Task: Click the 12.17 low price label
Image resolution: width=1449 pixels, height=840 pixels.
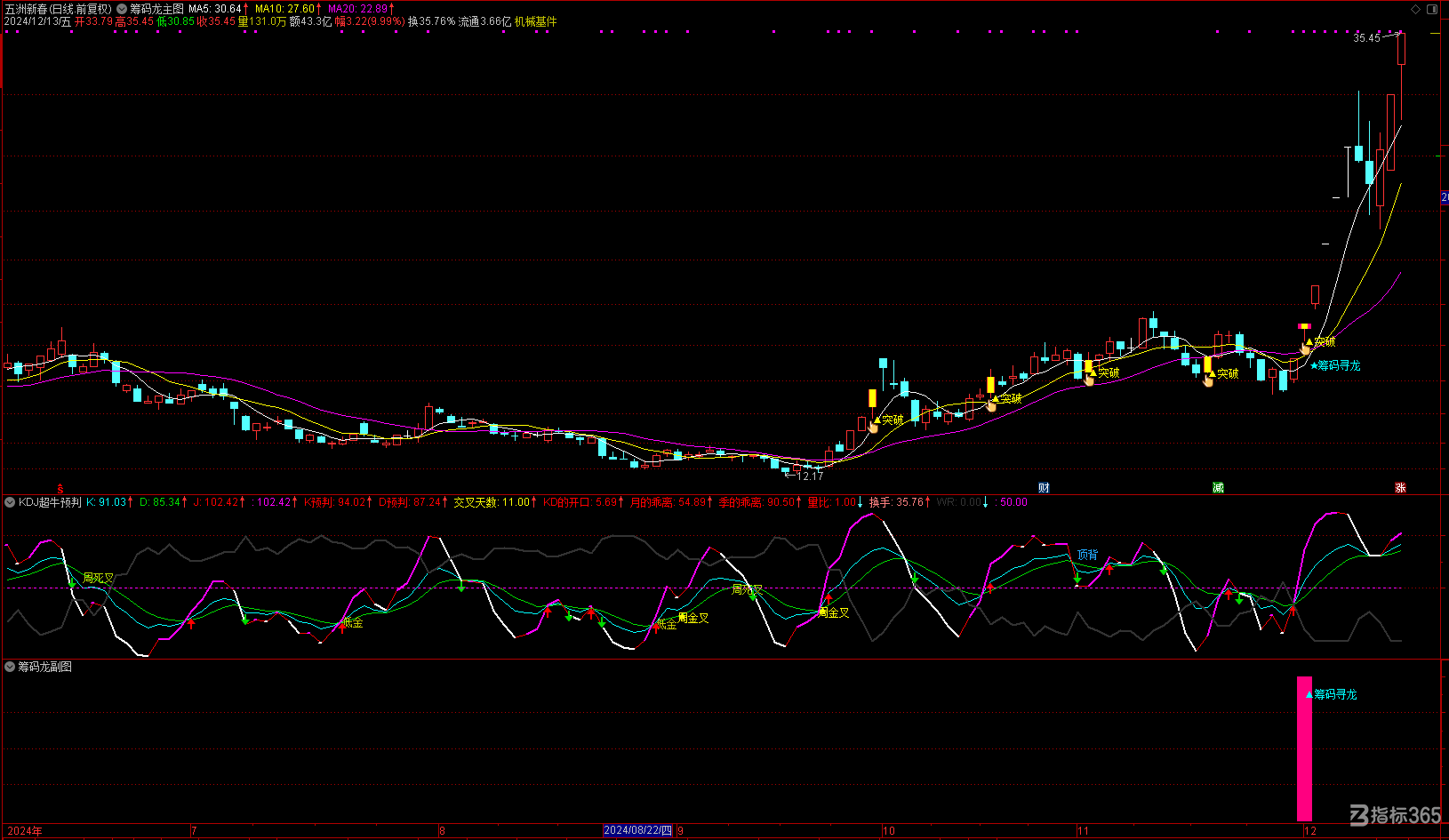Action: pyautogui.click(x=810, y=476)
